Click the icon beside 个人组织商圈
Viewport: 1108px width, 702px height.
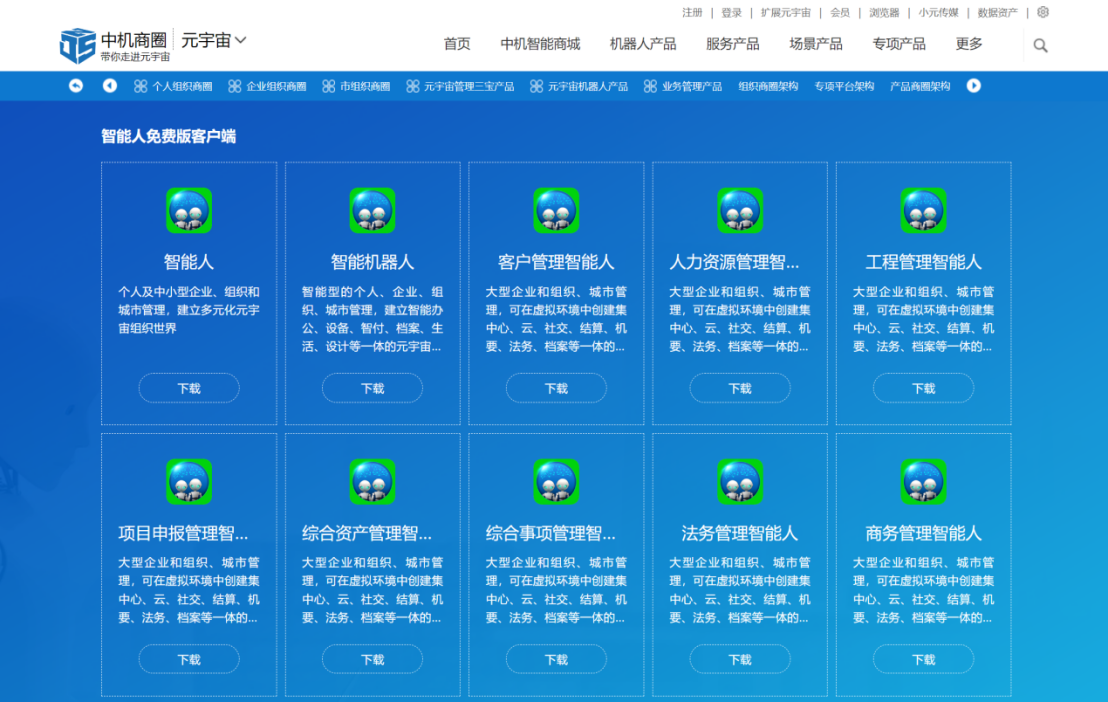tap(140, 87)
